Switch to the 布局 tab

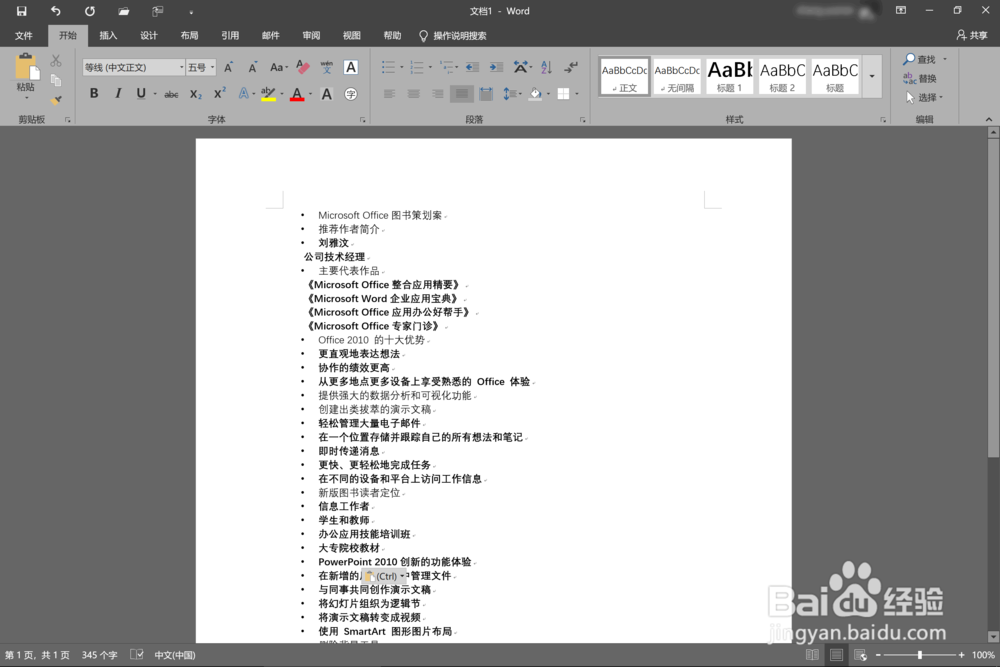[189, 36]
